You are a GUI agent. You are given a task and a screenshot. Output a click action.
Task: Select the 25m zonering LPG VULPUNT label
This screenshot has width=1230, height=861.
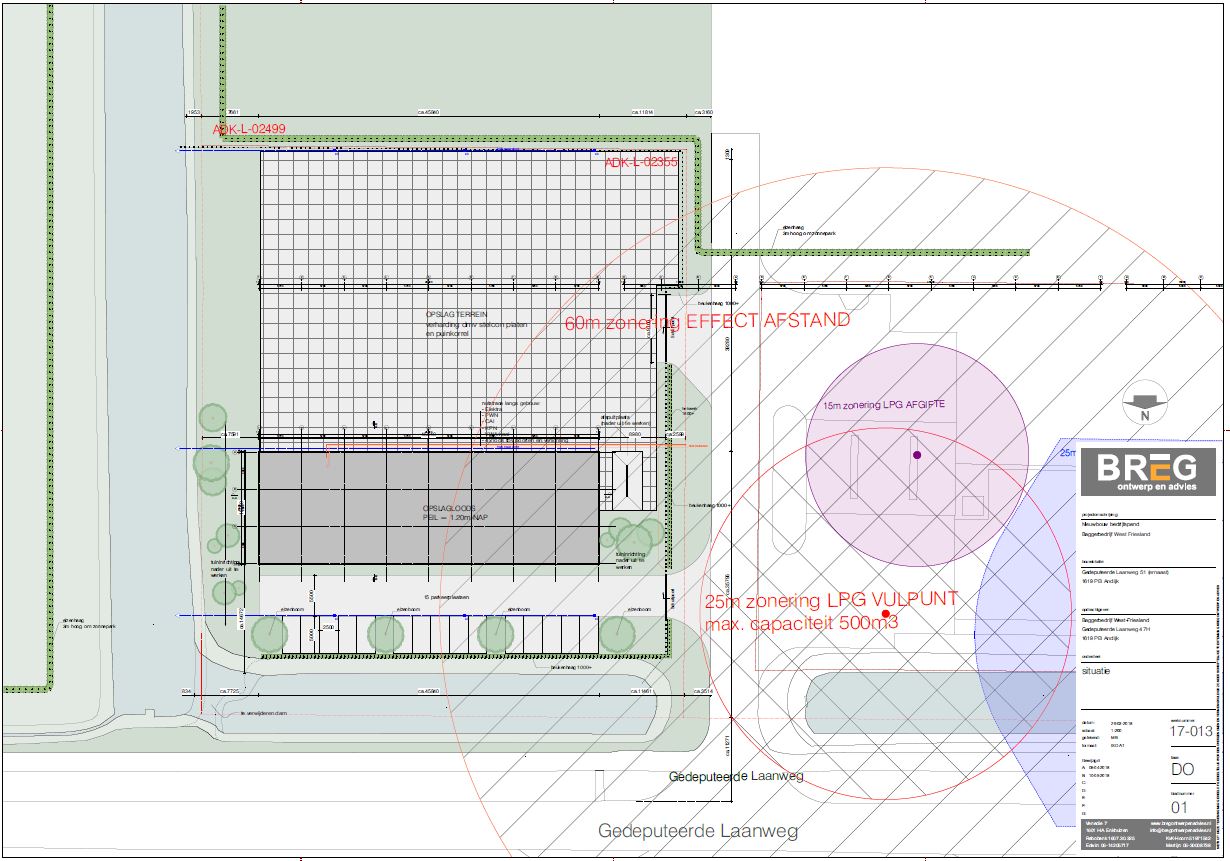click(x=831, y=600)
